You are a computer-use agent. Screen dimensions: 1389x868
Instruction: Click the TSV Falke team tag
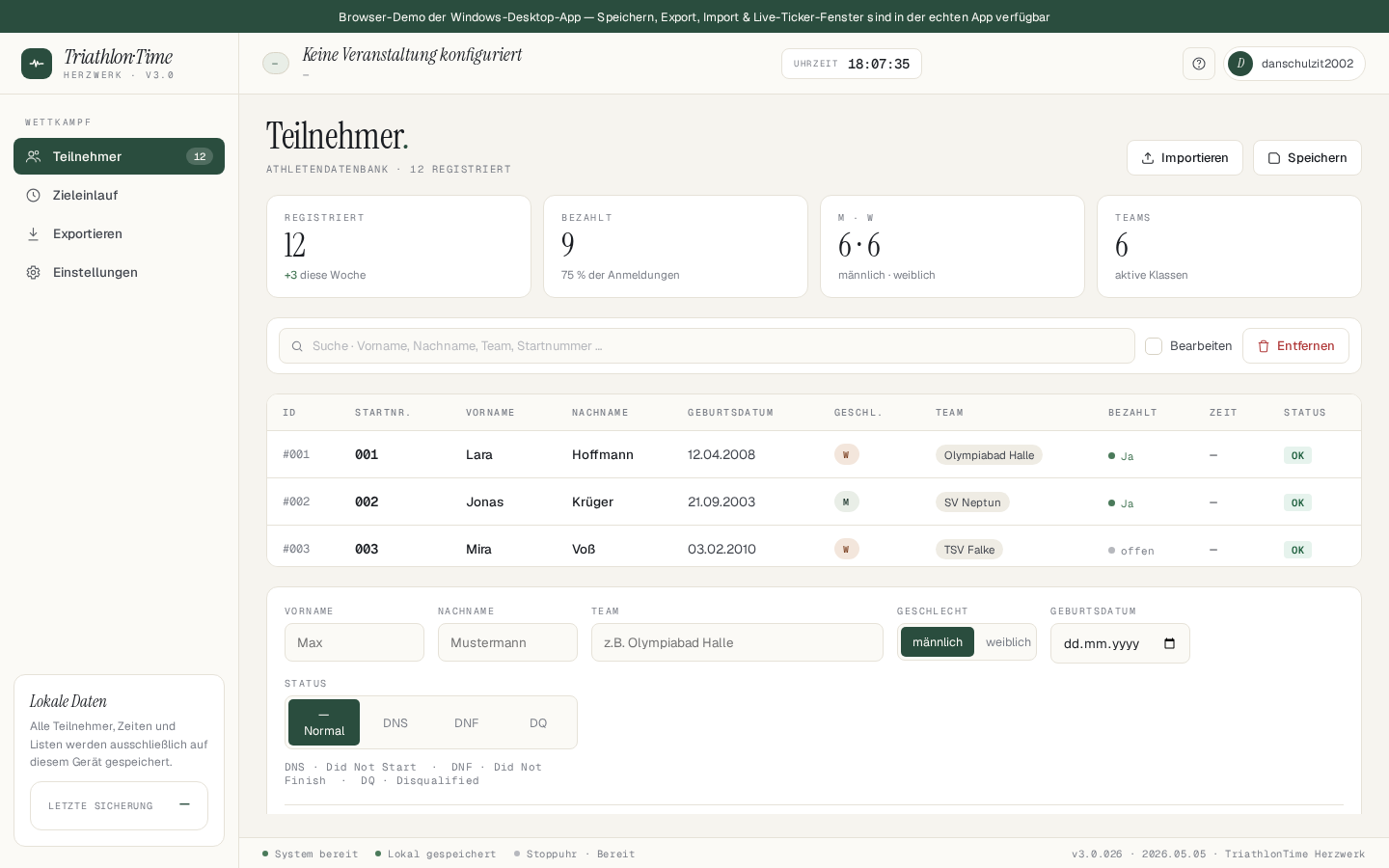pos(969,550)
